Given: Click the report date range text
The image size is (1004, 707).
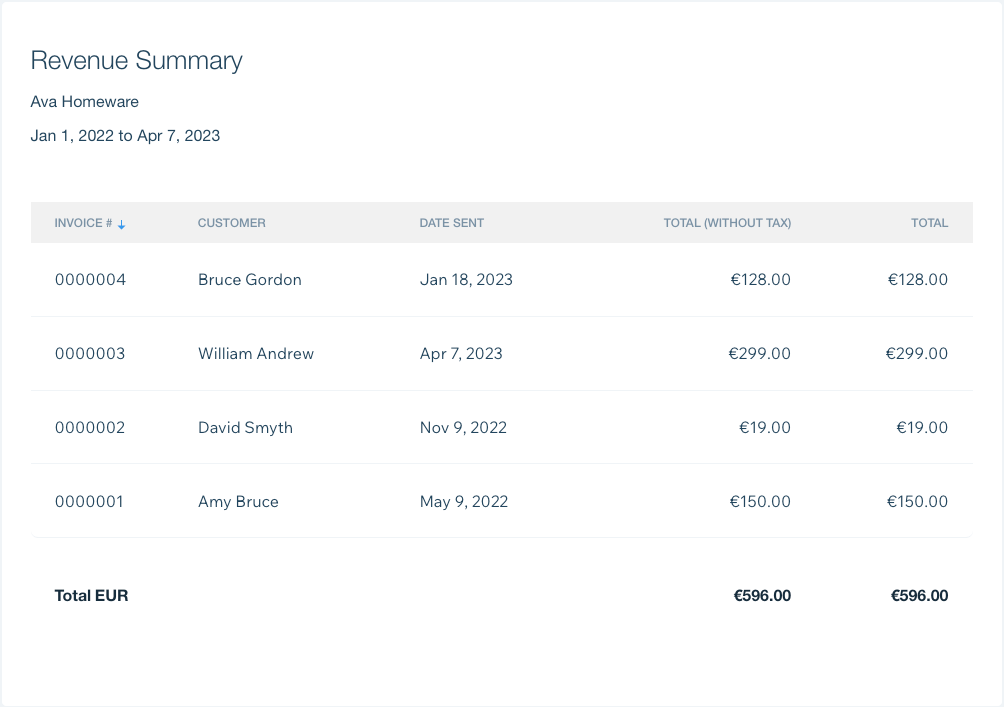Looking at the screenshot, I should (126, 136).
